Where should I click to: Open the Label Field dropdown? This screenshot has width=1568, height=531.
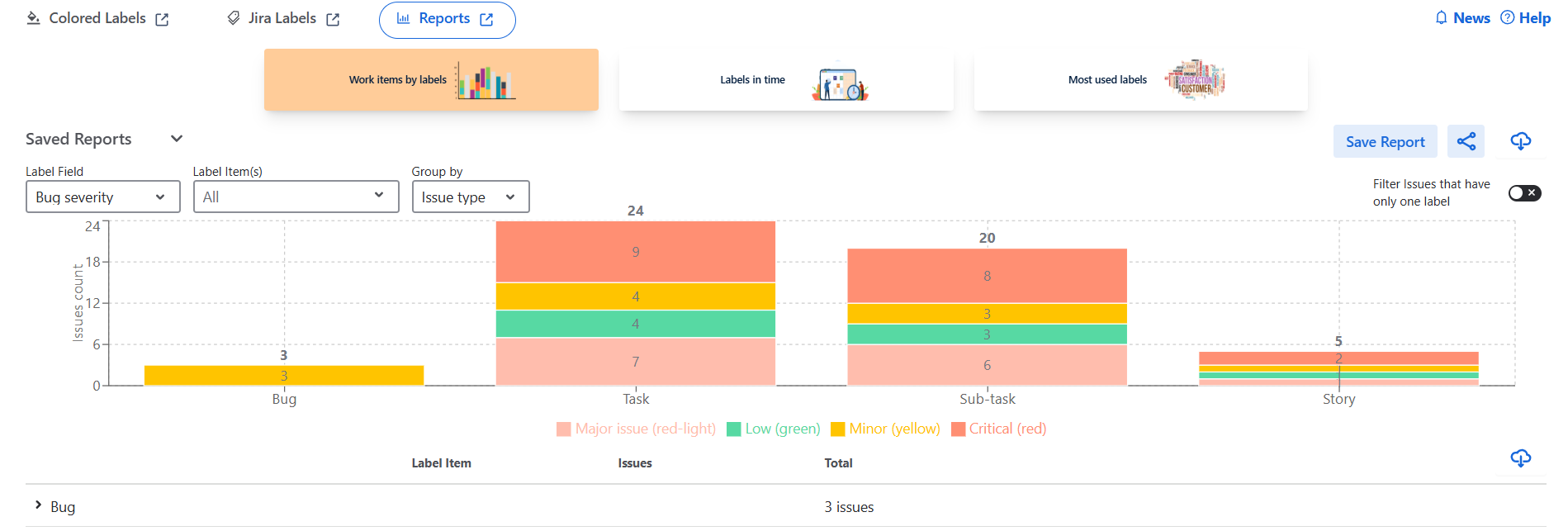click(x=102, y=197)
